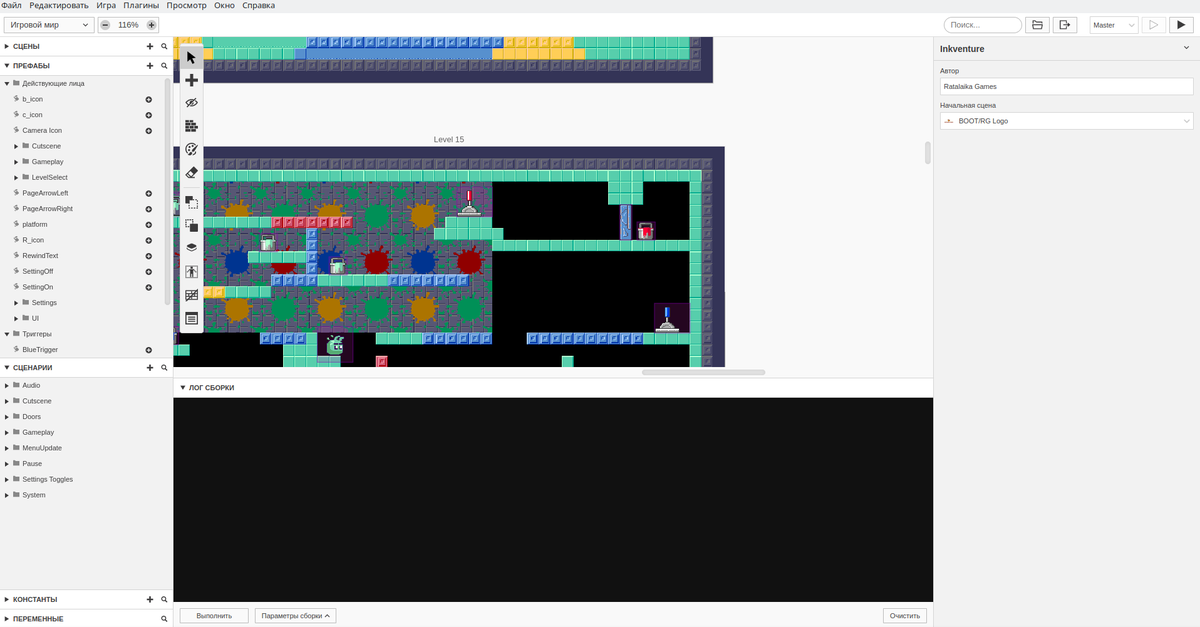Image resolution: width=1200 pixels, height=627 pixels.
Task: Click the Автор field Ratalaika Games
Action: [1066, 86]
